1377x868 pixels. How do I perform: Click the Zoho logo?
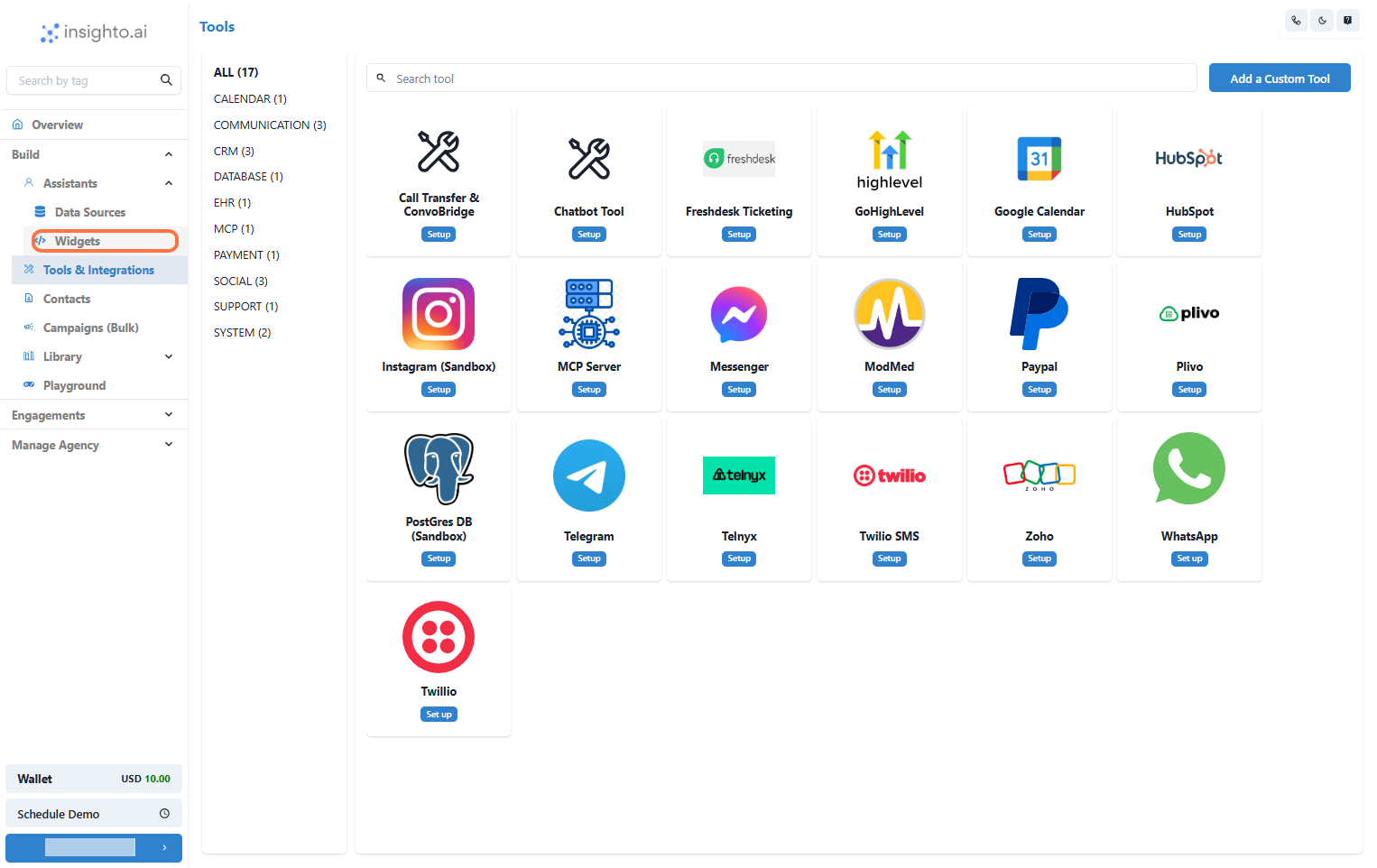point(1040,476)
